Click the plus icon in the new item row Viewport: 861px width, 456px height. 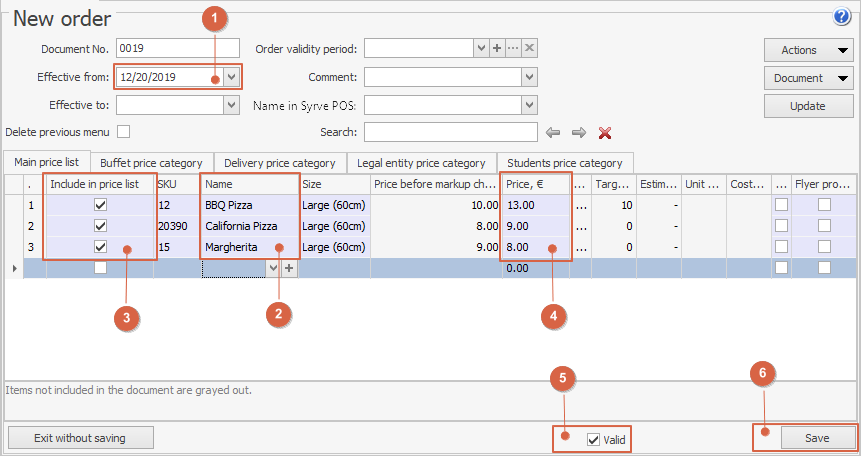tap(290, 268)
